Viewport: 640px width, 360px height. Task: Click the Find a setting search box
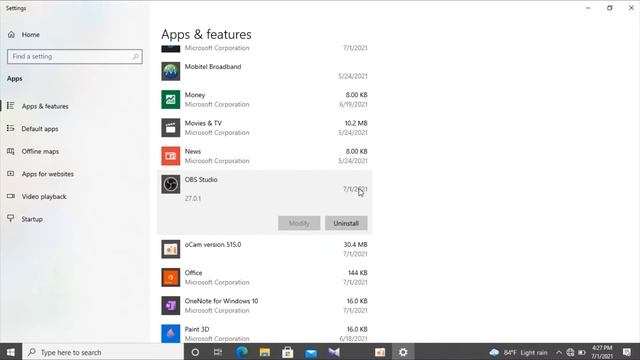click(x=75, y=56)
